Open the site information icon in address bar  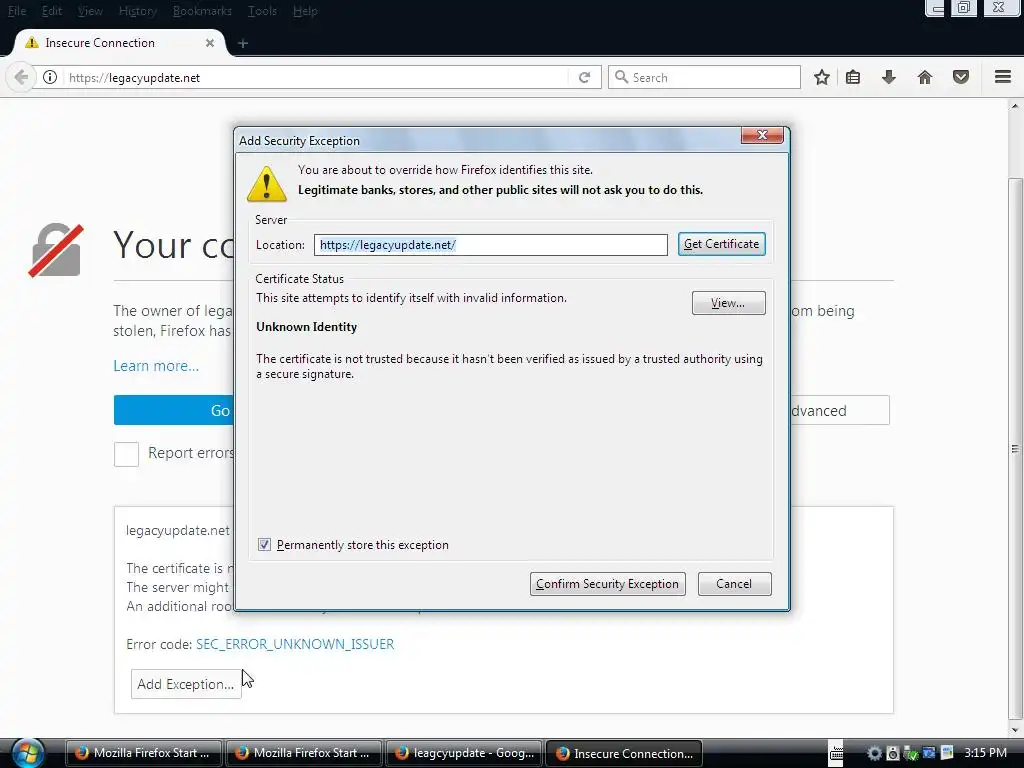tap(50, 78)
